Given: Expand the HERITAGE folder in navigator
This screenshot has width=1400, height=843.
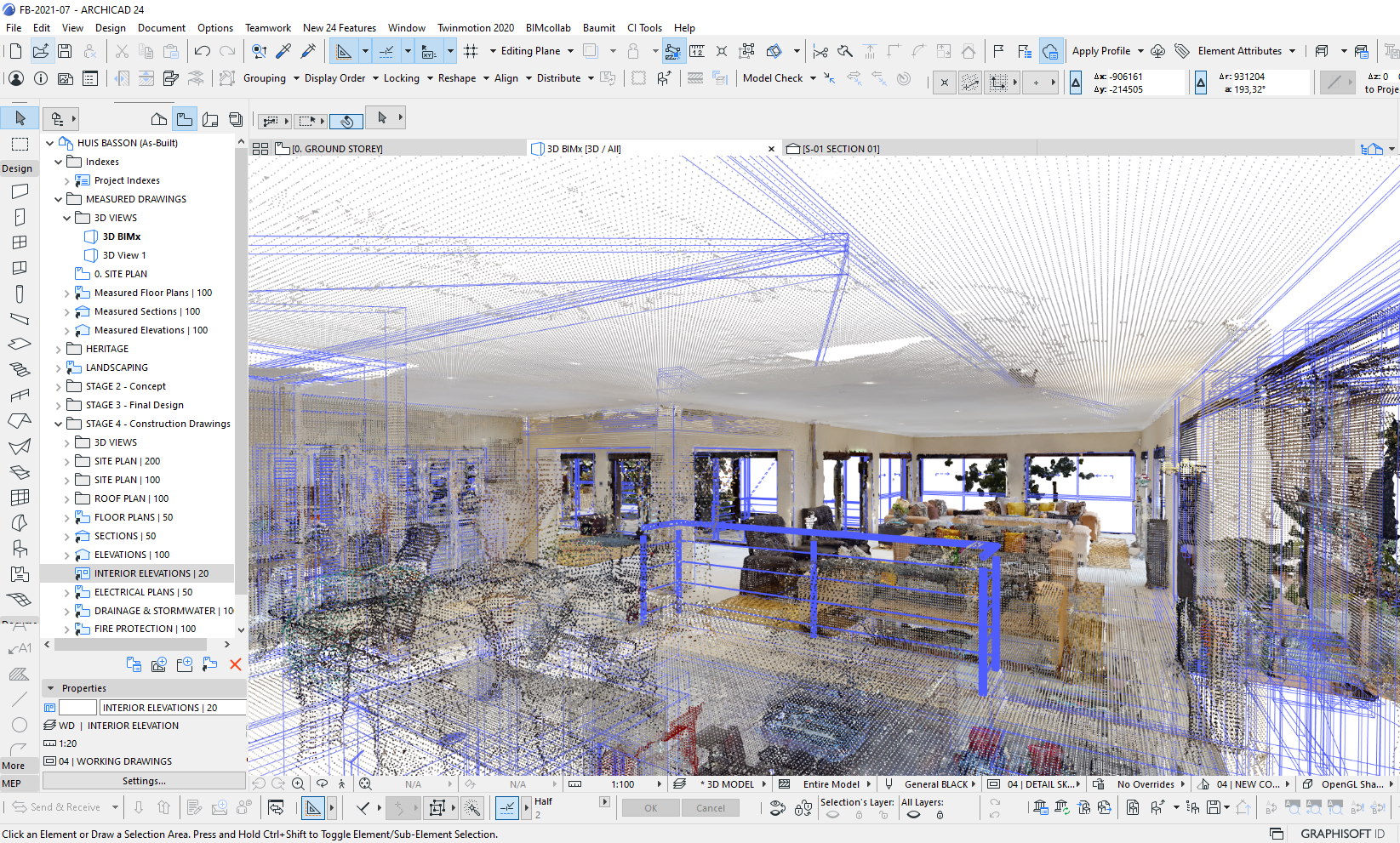Looking at the screenshot, I should pyautogui.click(x=58, y=349).
